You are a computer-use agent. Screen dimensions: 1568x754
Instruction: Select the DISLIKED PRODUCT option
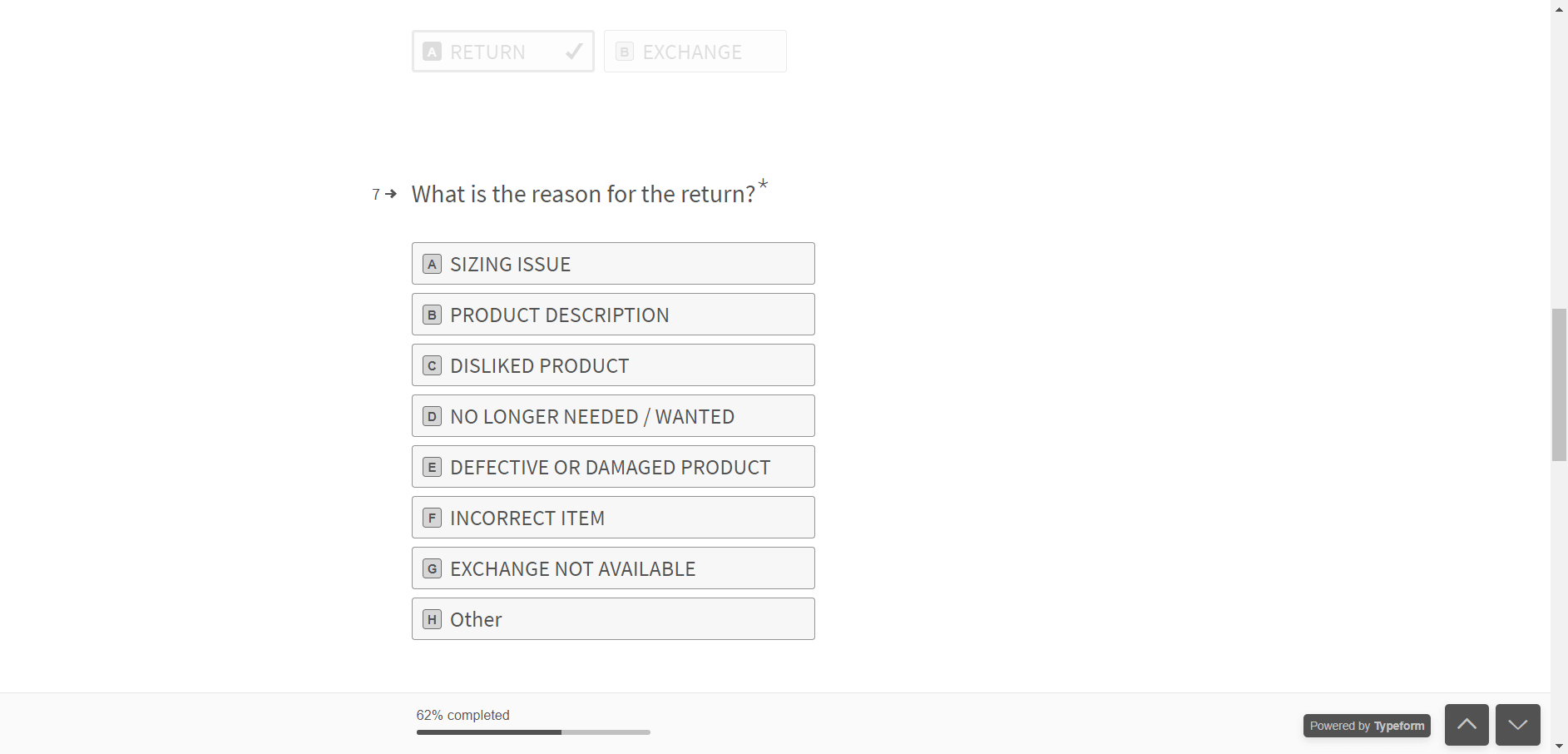tap(613, 365)
